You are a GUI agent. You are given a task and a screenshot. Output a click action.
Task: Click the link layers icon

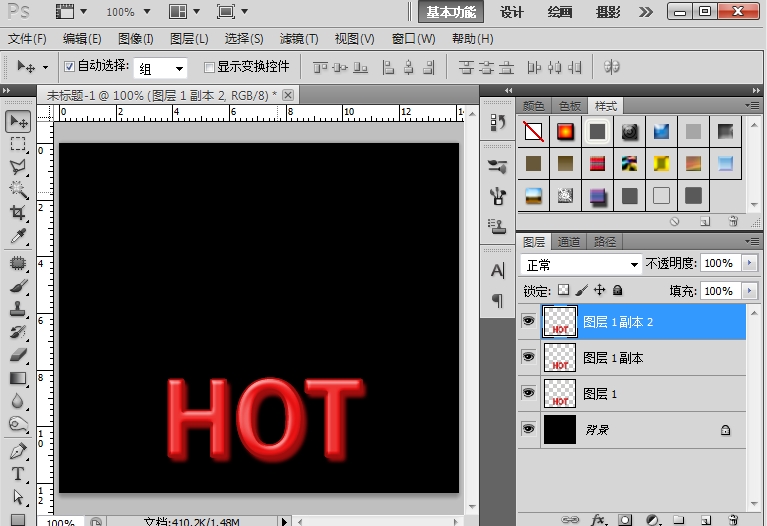tap(570, 520)
